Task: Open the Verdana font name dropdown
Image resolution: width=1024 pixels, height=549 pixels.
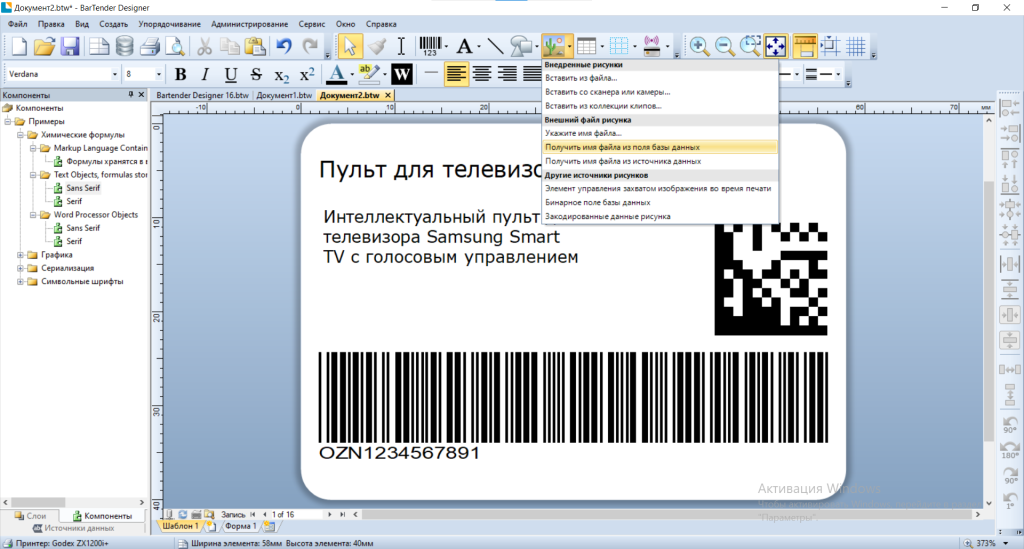Action: pyautogui.click(x=114, y=74)
